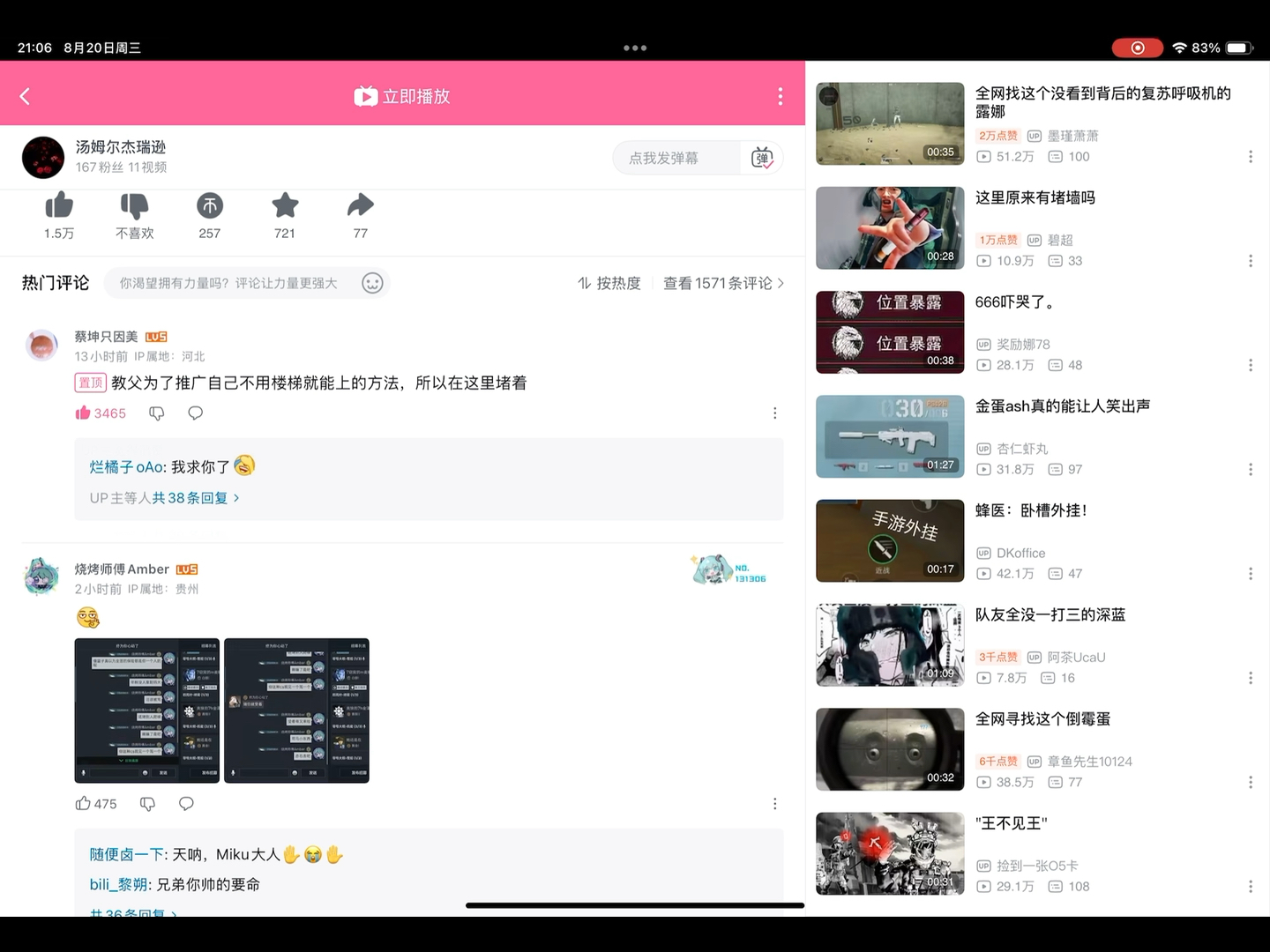The height and width of the screenshot is (952, 1270).
Task: Open second chat screenshot in Amber's comment
Action: point(296,710)
